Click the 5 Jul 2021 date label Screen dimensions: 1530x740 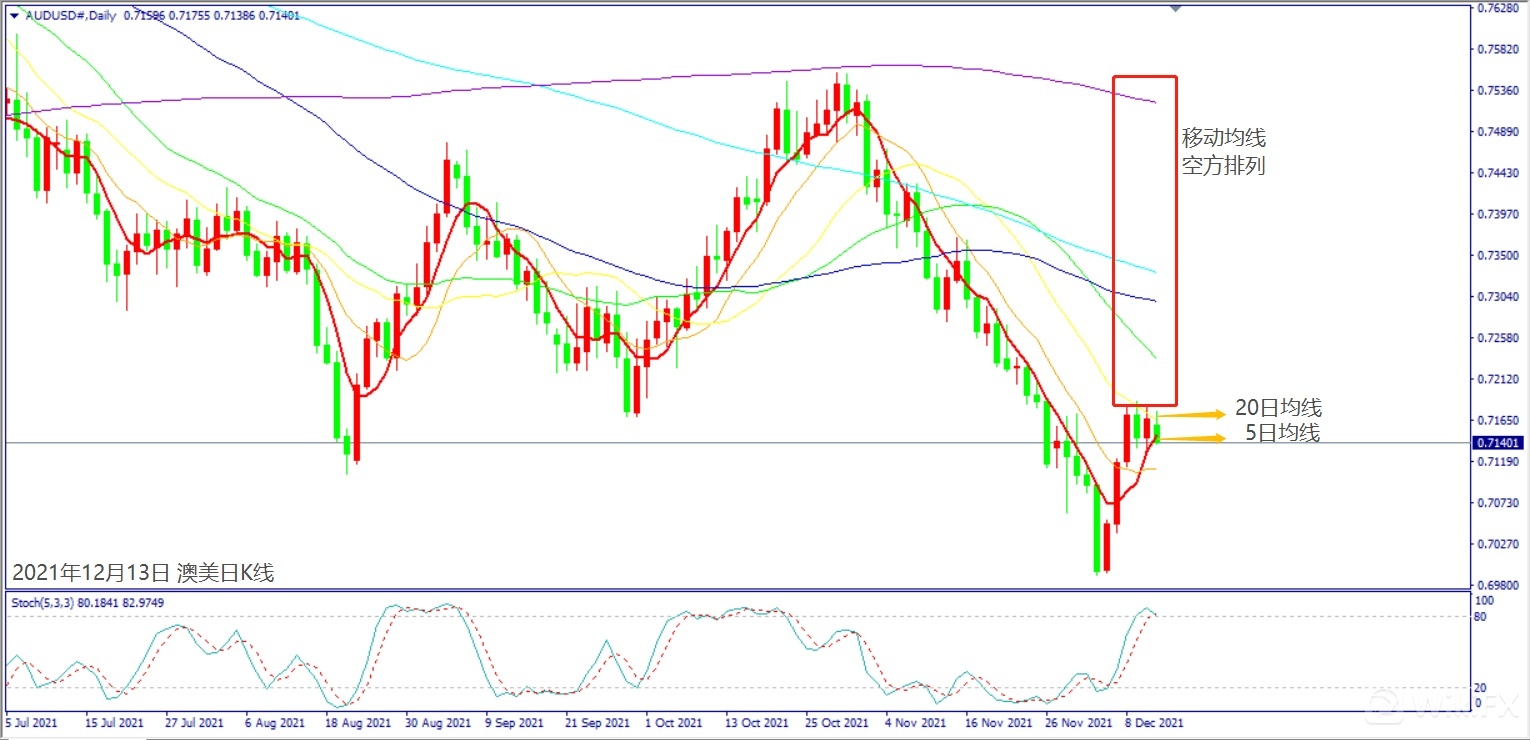(34, 721)
